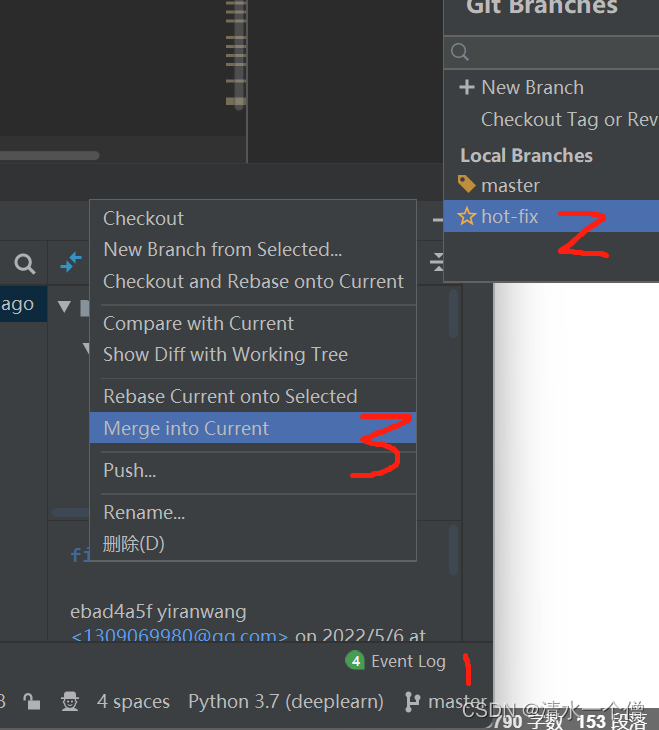Click the editor vertical scrollbar thumb
The width and height of the screenshot is (659, 730).
tap(239, 54)
